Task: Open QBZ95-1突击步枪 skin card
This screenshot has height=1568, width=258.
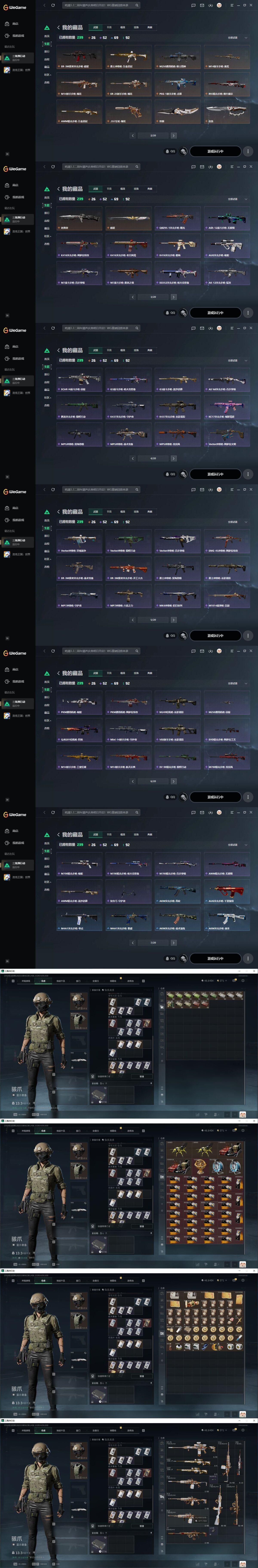Action: [x=178, y=219]
